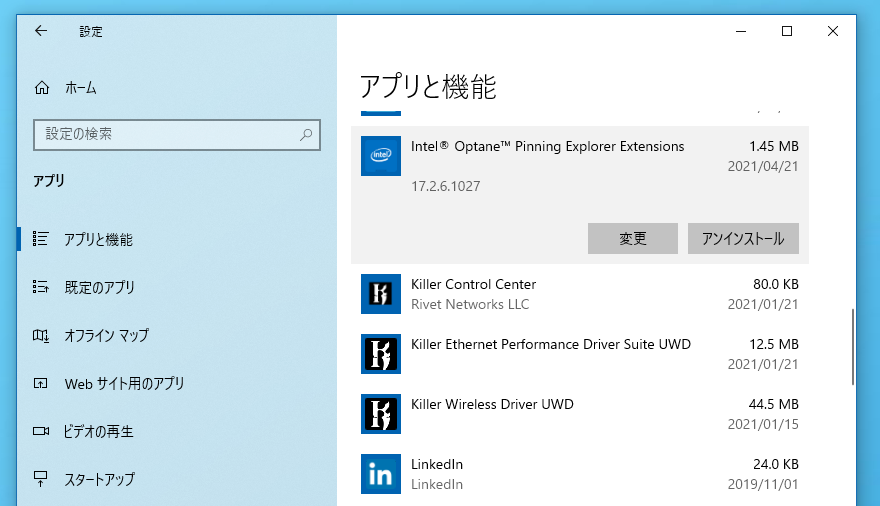Click the 12.5 MB size value

774,344
